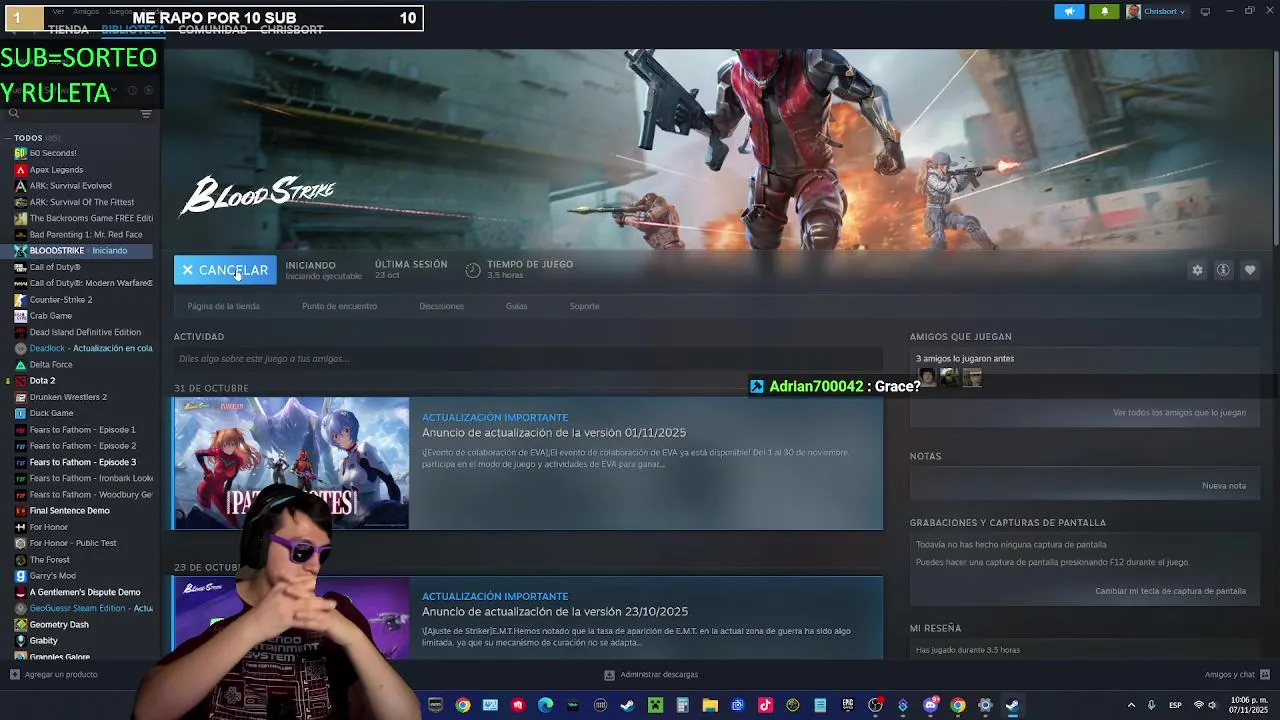Open the Guías tab
1280x720 pixels.
point(516,306)
